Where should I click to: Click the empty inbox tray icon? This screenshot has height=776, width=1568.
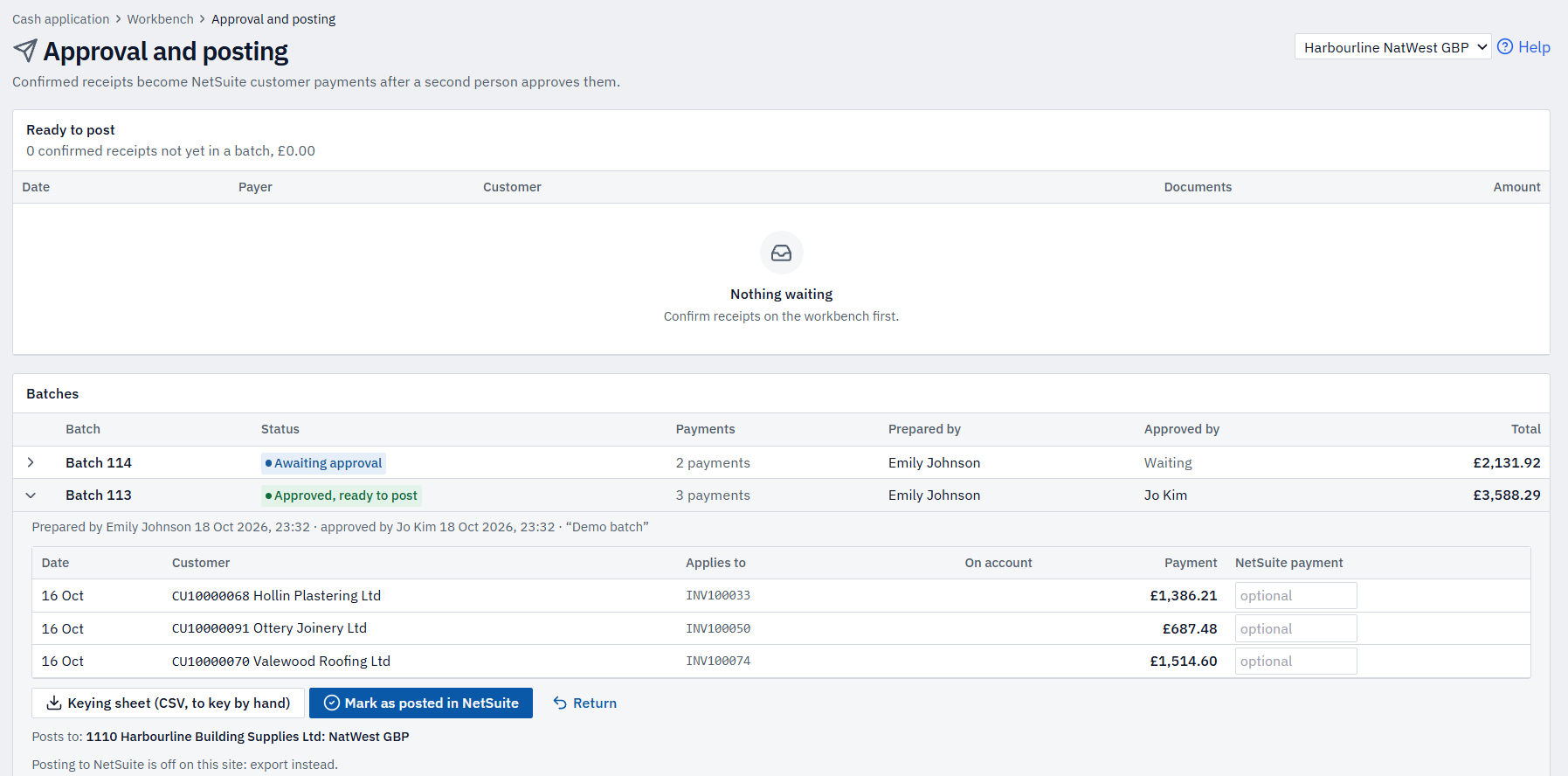782,253
